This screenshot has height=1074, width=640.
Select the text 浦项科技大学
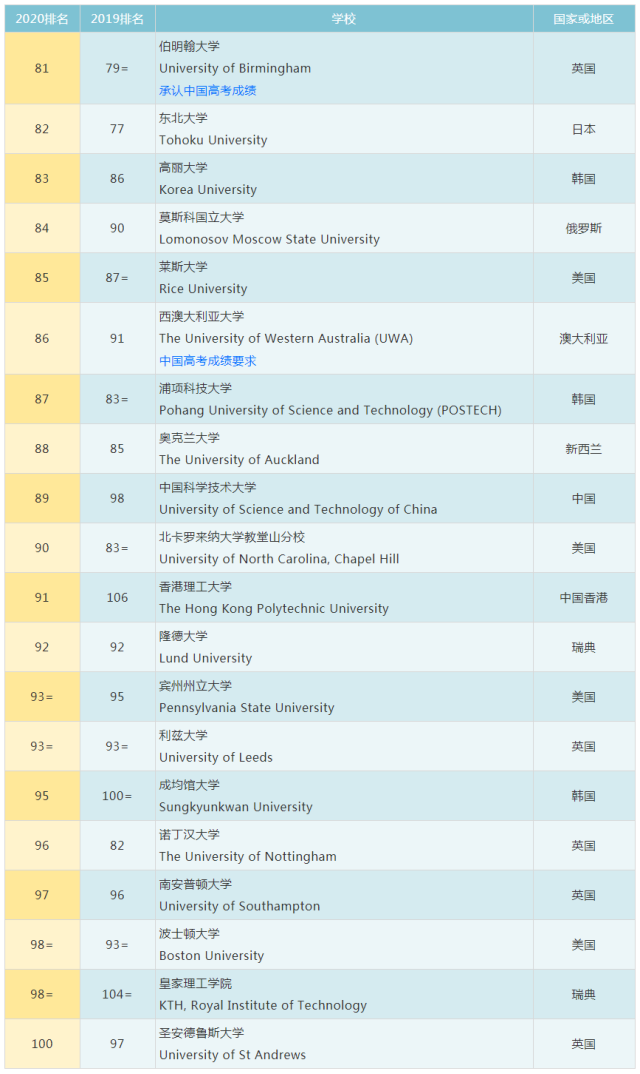[x=195, y=388]
